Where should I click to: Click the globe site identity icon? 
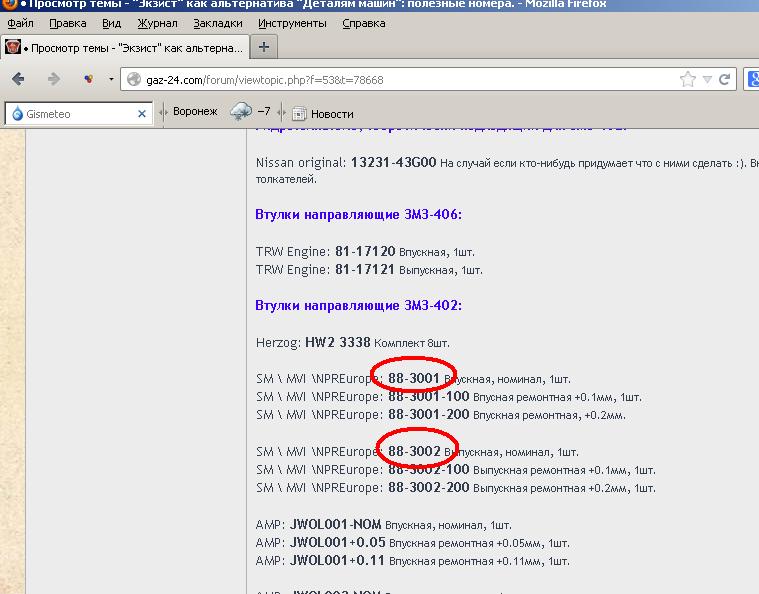134,79
